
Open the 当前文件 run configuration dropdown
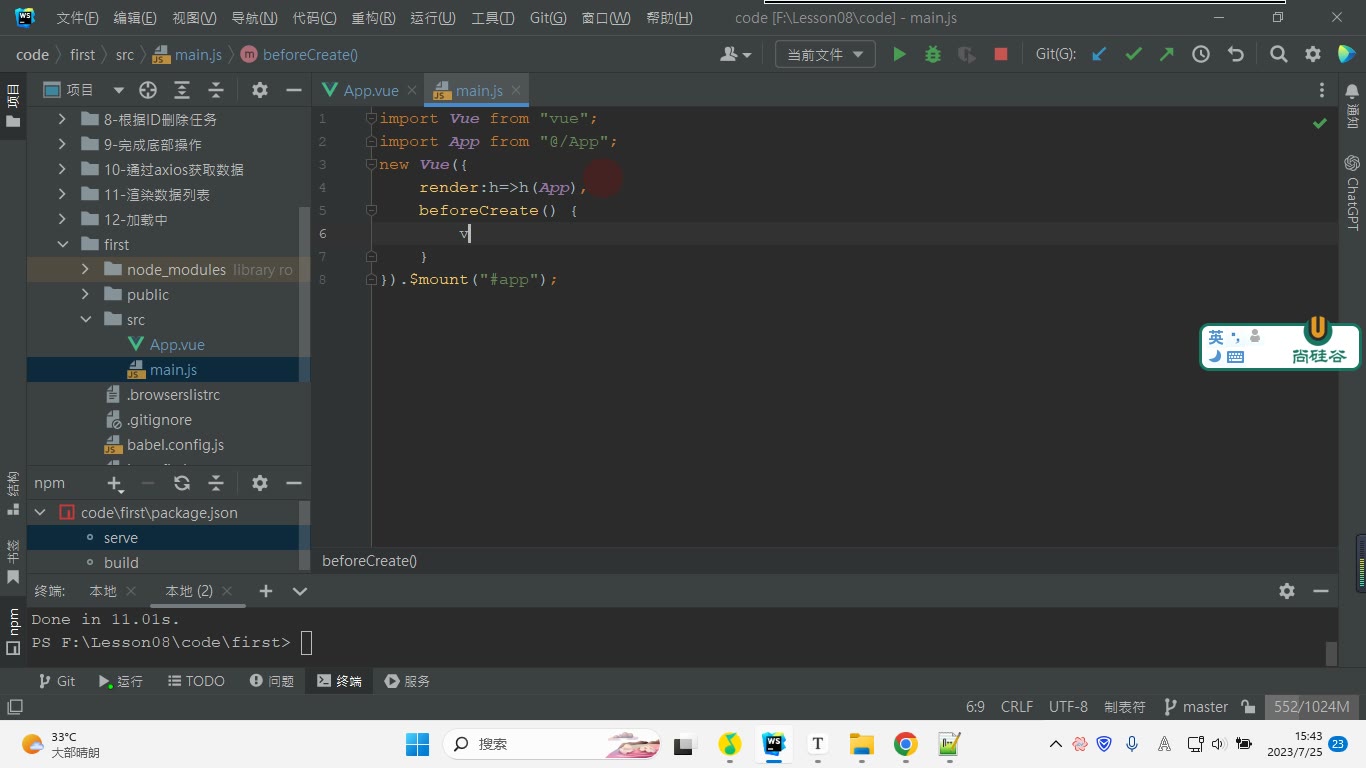tap(825, 55)
